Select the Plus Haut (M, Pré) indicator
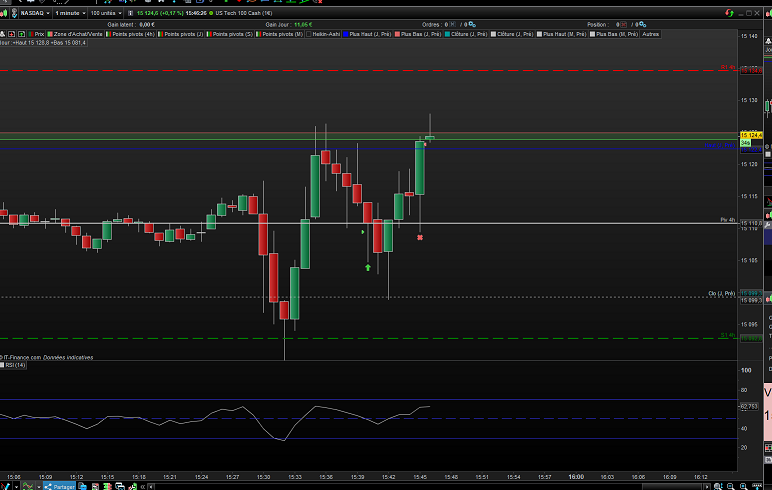772x490 pixels. point(561,34)
